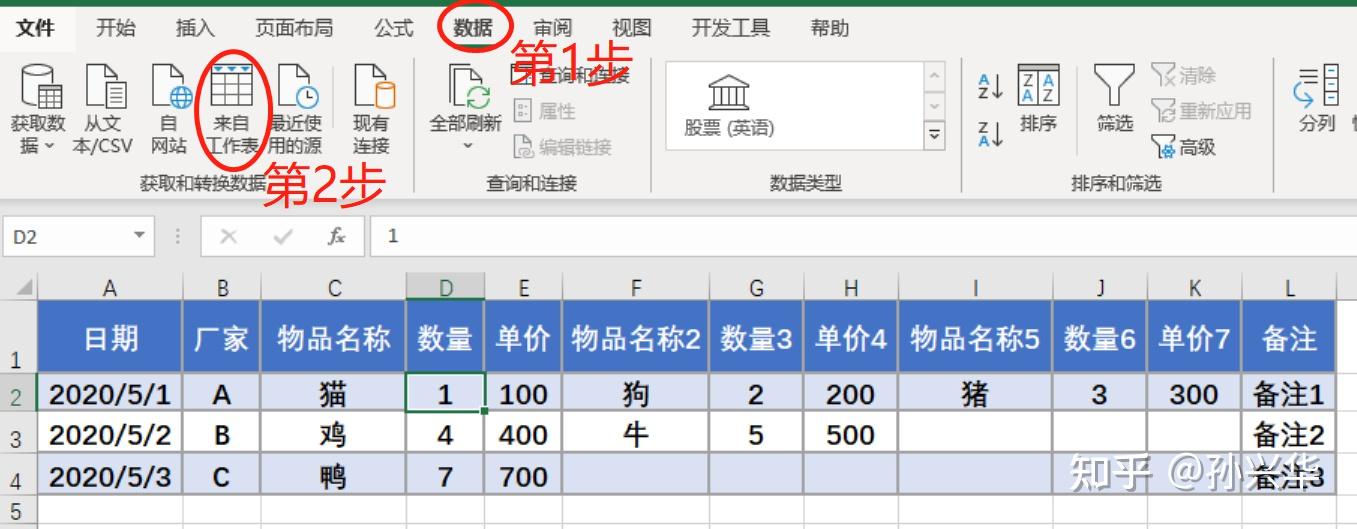
Task: Open 现有连接 (Existing Connections)
Action: tap(371, 109)
